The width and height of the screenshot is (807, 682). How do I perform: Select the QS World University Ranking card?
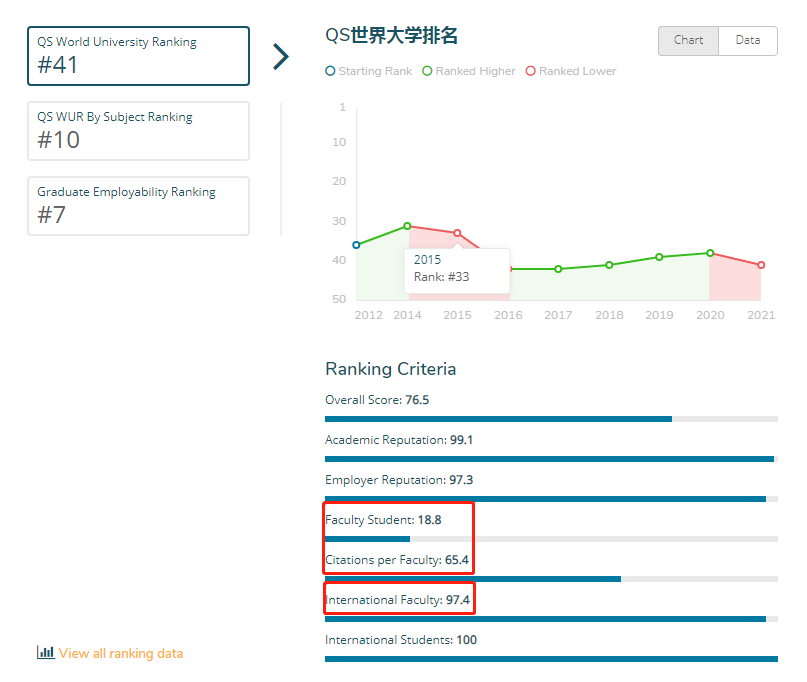point(138,56)
